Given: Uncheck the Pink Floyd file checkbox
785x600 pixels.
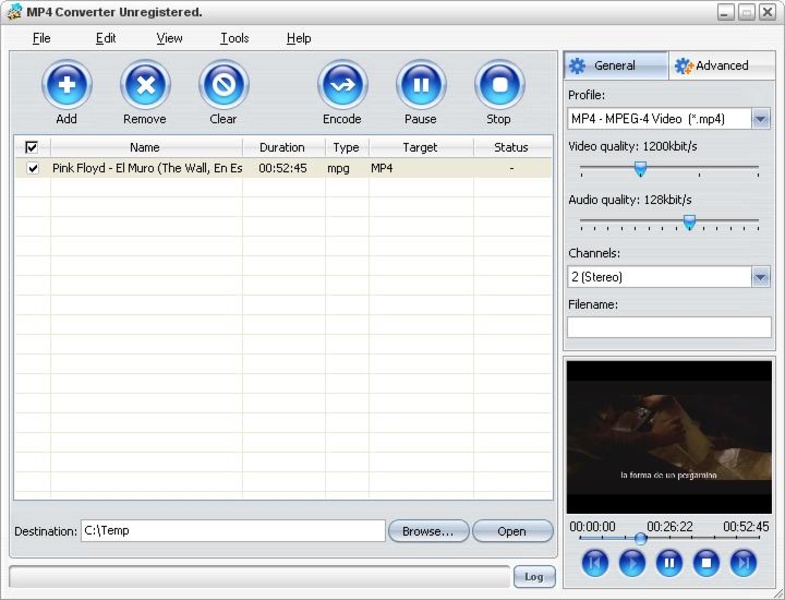Looking at the screenshot, I should pyautogui.click(x=33, y=168).
